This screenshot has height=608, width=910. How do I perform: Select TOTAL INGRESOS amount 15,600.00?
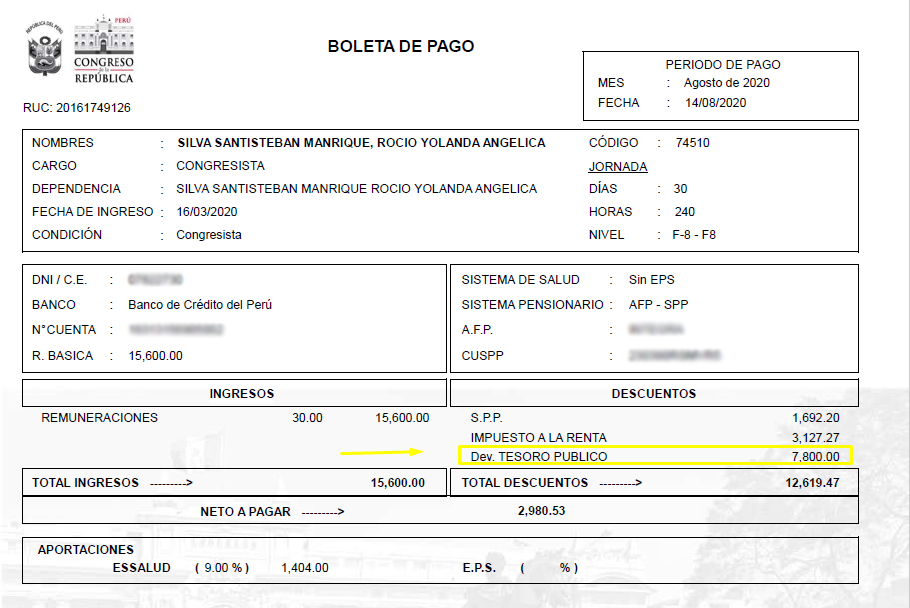point(398,483)
